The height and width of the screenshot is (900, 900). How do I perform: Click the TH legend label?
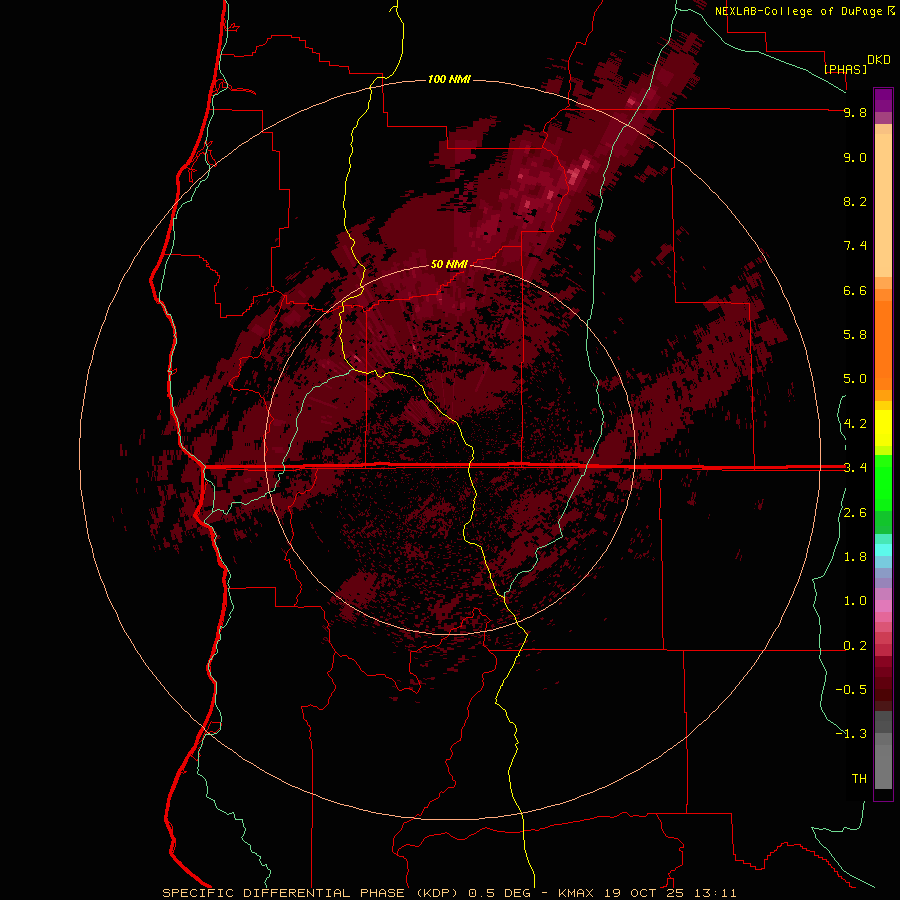coord(859,779)
